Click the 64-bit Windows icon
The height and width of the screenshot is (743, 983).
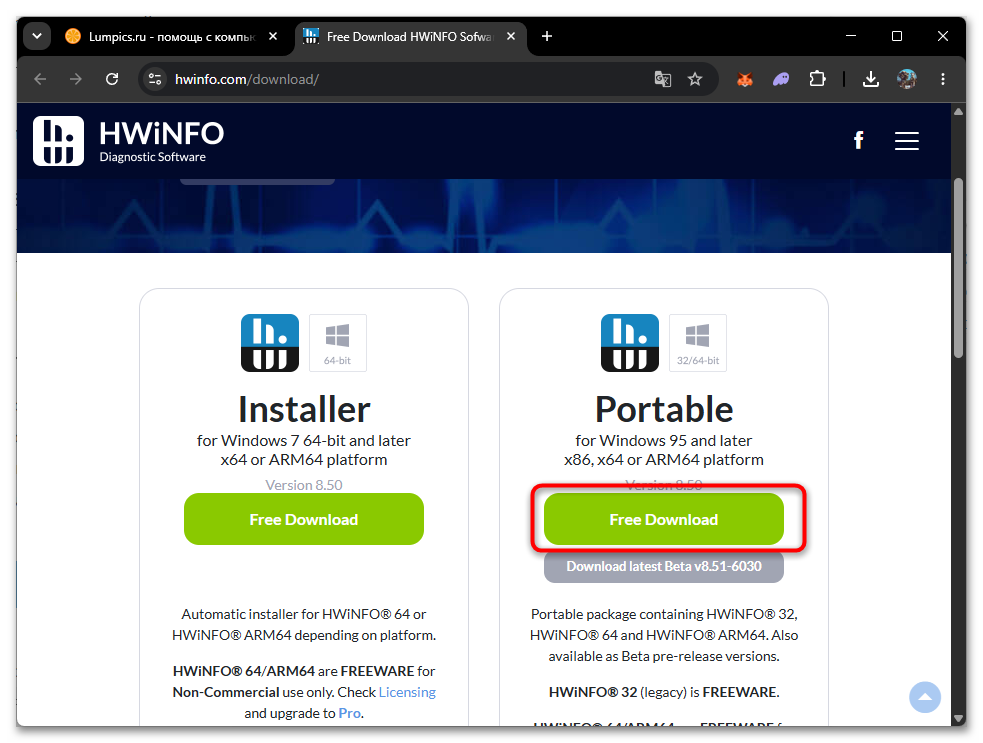[x=337, y=343]
